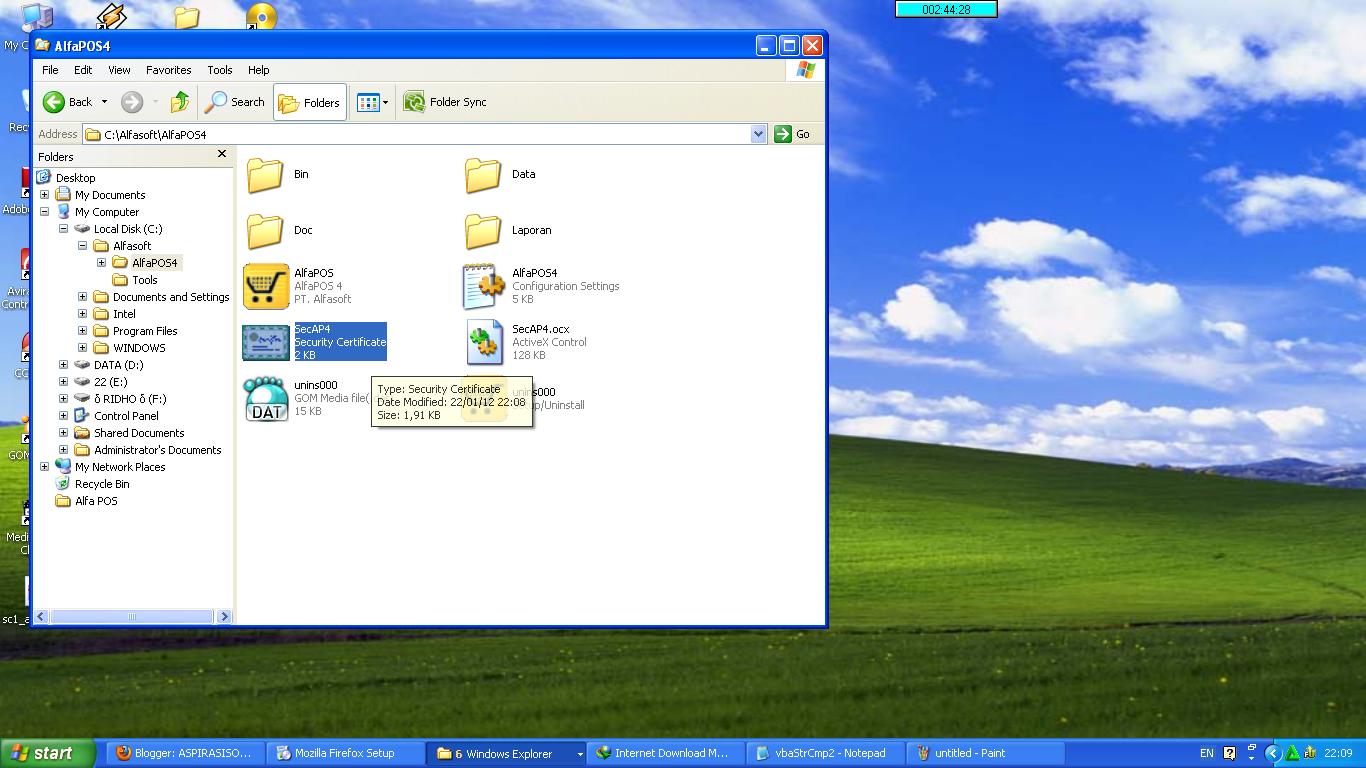1366x768 pixels.
Task: Switch to vbaStrCmp2 Notepad taskbar button
Action: coord(825,753)
